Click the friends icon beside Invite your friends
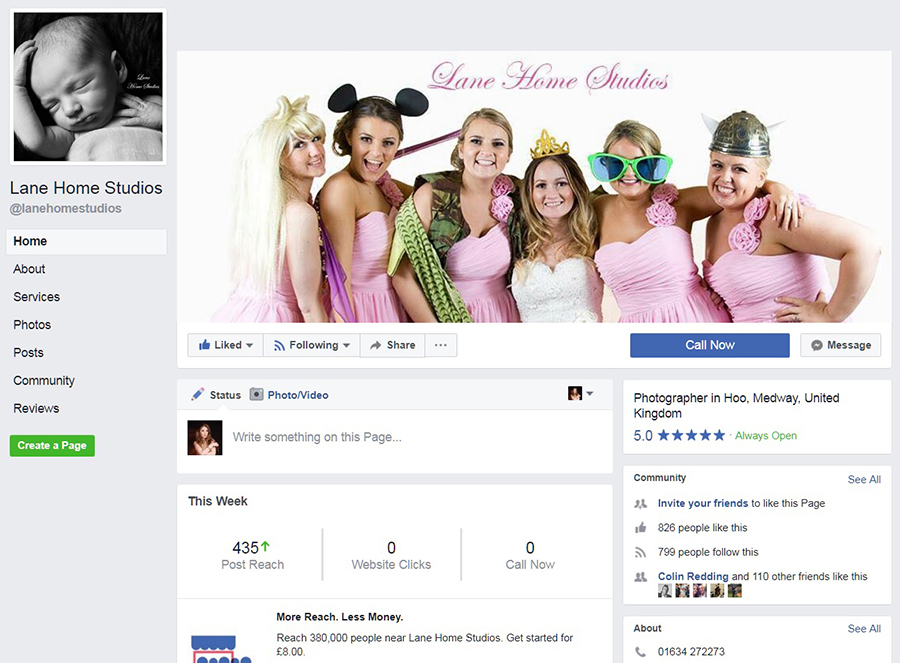This screenshot has height=663, width=900. pyautogui.click(x=641, y=504)
